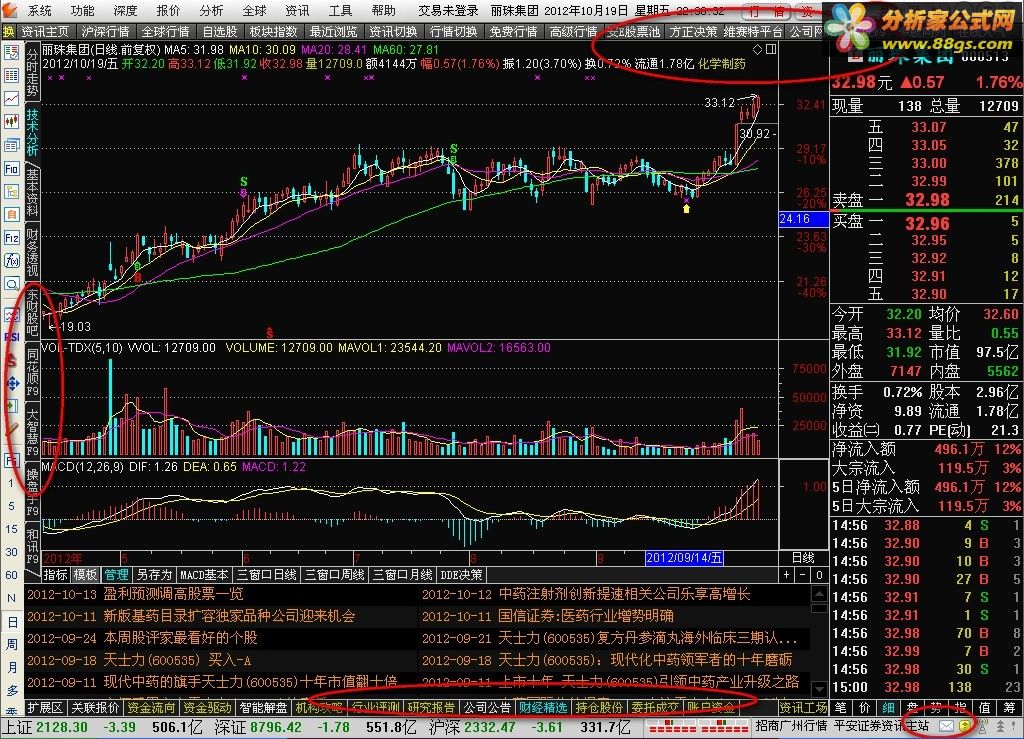This screenshot has height=739, width=1024.
Task: Open the 工具 menu
Action: coord(340,10)
